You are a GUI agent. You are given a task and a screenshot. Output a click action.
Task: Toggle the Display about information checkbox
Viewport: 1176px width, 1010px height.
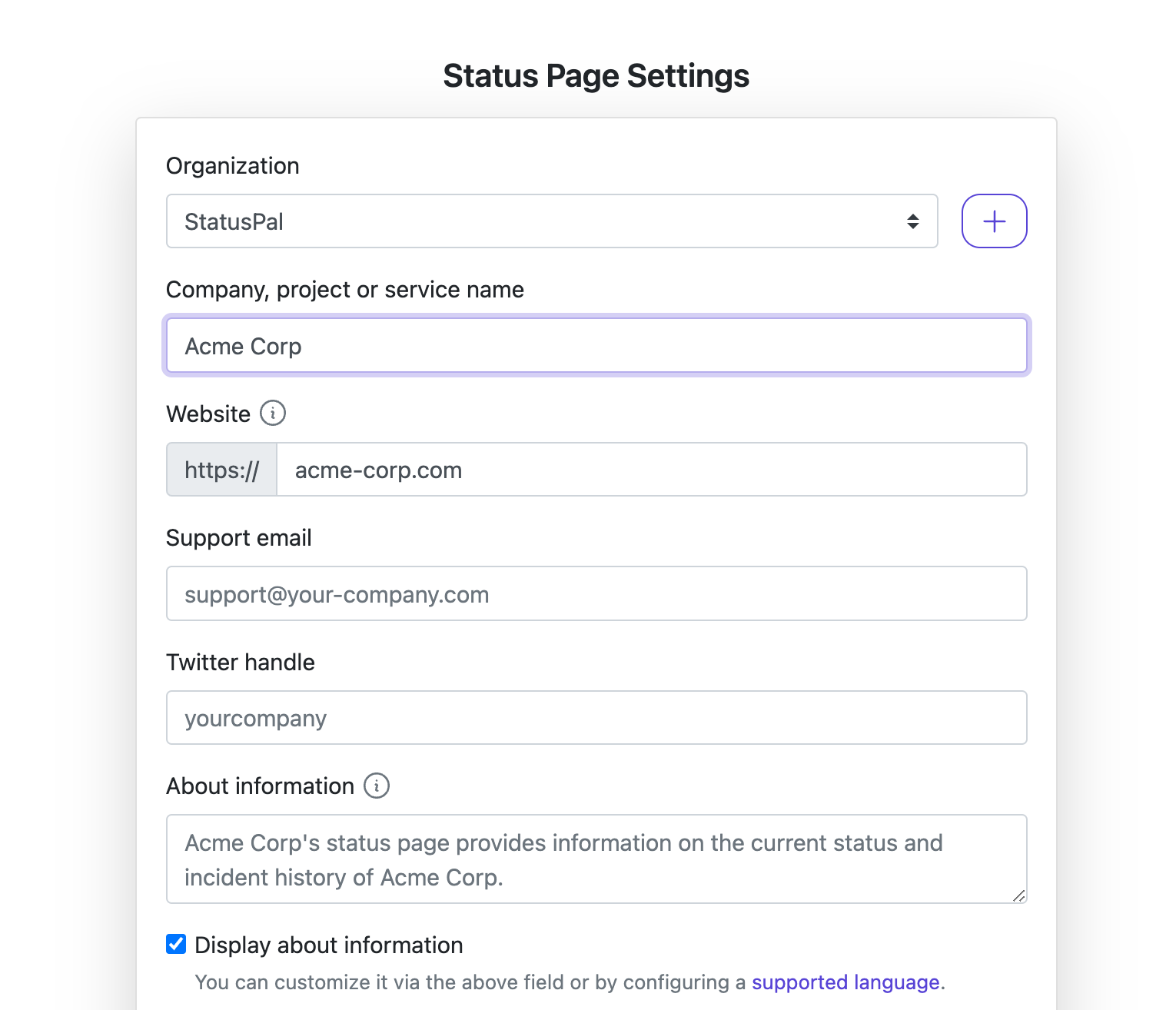(177, 944)
